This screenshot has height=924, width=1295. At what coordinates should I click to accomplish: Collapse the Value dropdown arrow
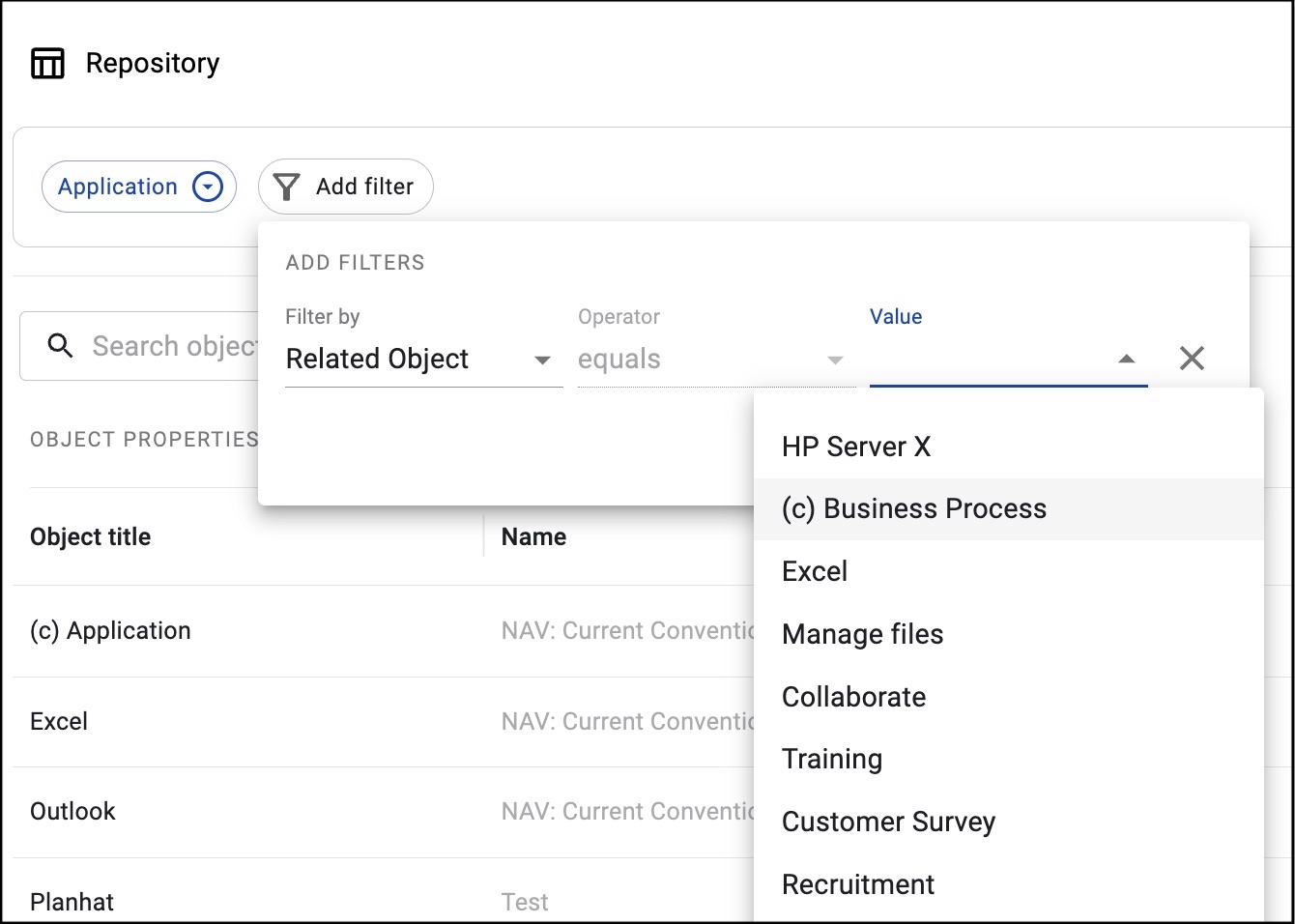[1126, 360]
